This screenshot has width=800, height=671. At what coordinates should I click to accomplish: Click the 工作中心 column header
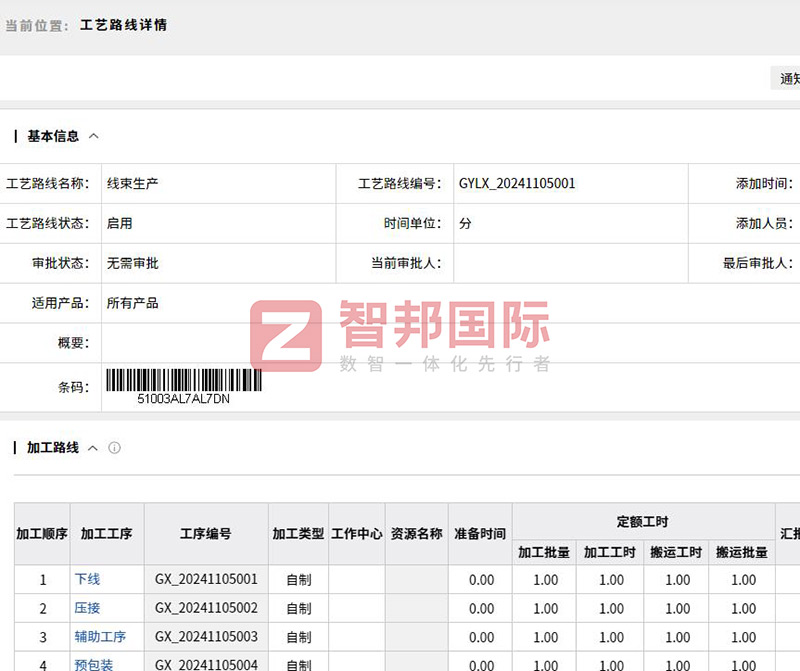(353, 532)
